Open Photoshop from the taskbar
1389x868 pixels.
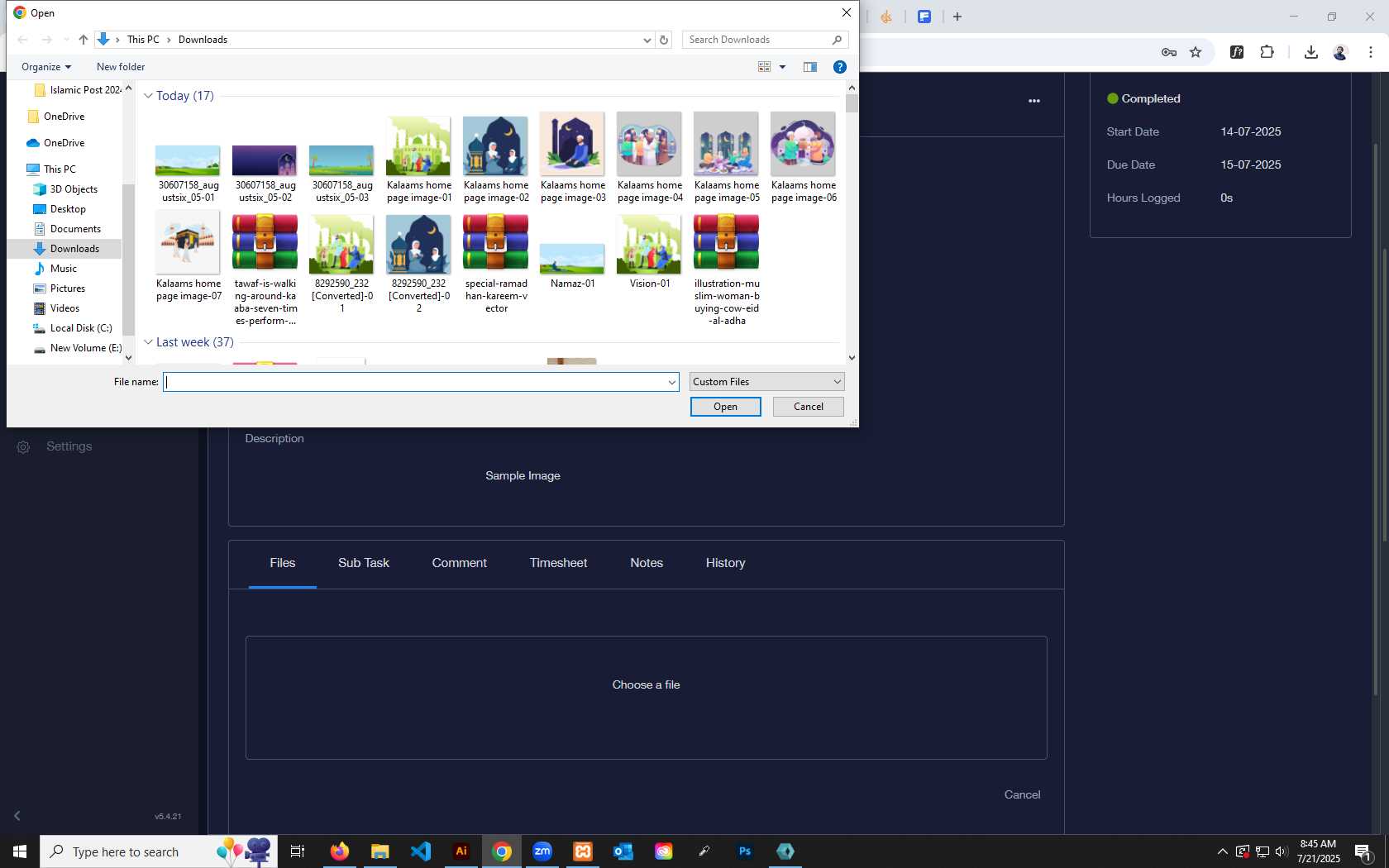tap(745, 851)
